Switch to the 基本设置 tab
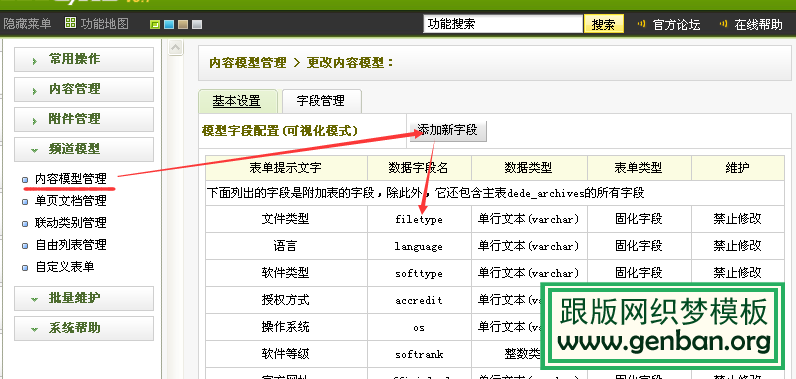 (x=237, y=101)
